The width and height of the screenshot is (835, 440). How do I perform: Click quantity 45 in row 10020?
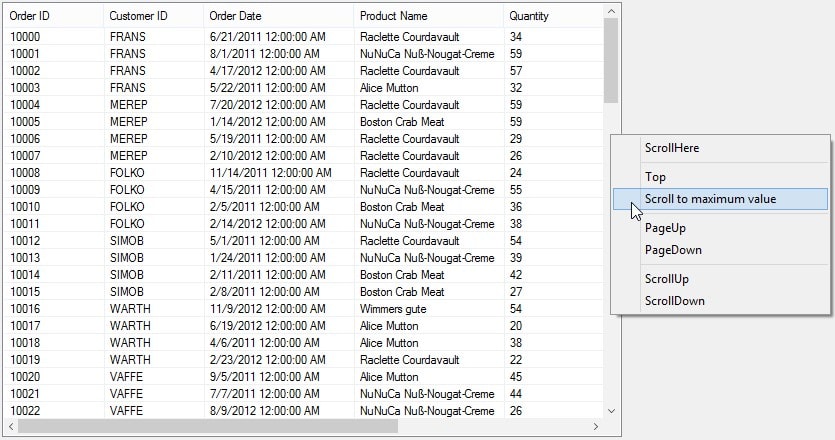click(554, 377)
